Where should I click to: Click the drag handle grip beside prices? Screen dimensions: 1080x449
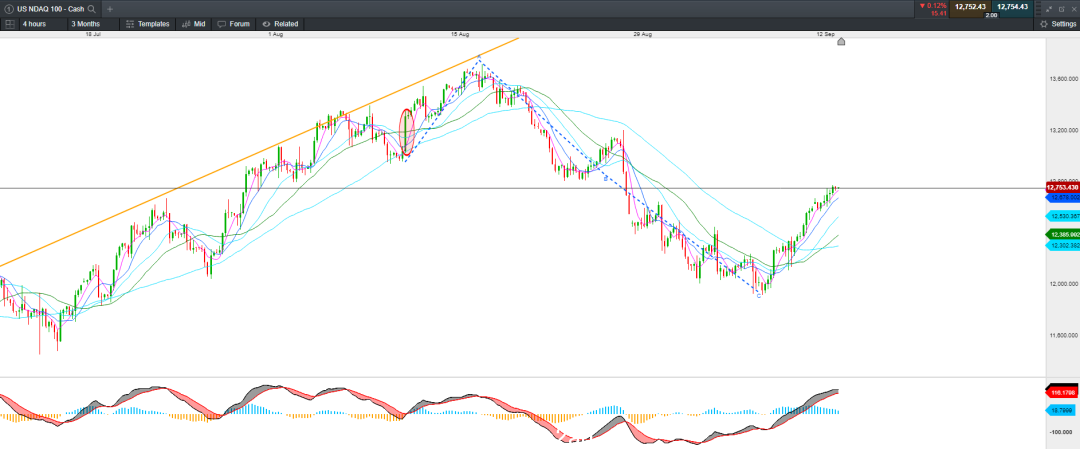(1038, 9)
